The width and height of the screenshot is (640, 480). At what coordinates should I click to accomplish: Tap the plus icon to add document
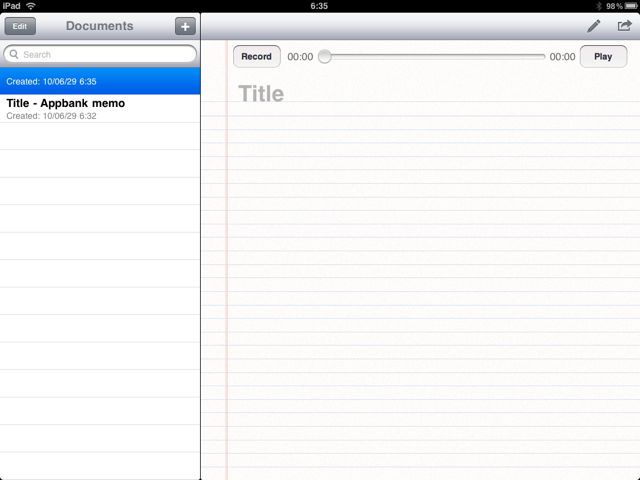pyautogui.click(x=185, y=27)
